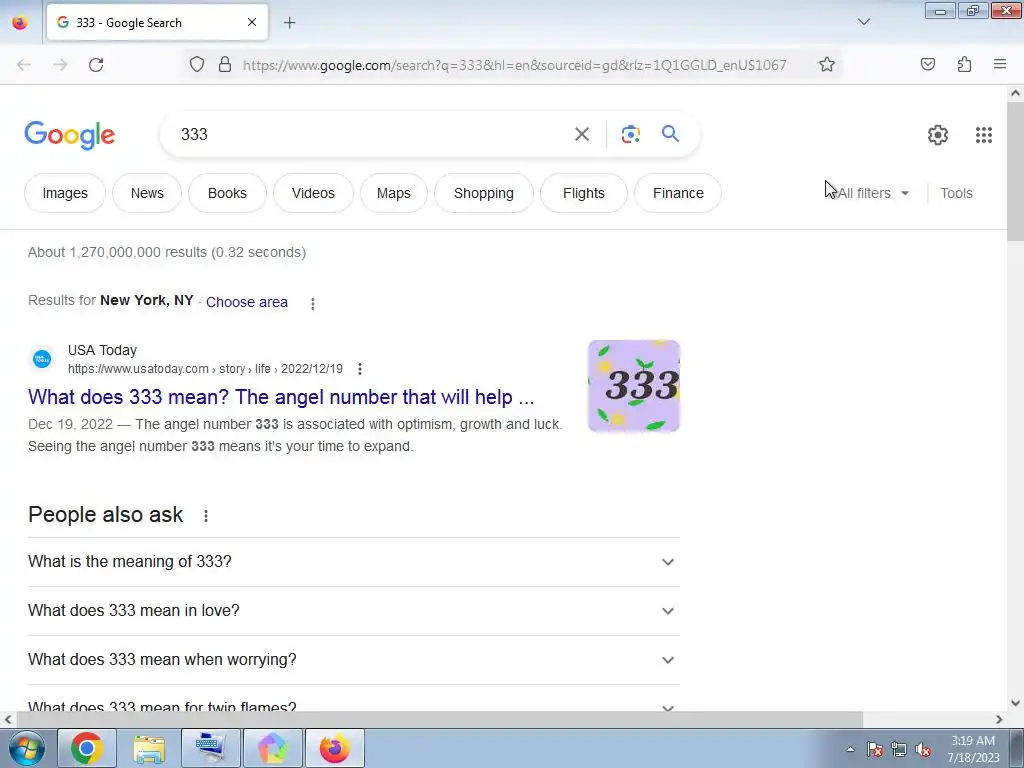Click the horizontal scrollbar thumb
The width and height of the screenshot is (1024, 768).
pyautogui.click(x=439, y=719)
